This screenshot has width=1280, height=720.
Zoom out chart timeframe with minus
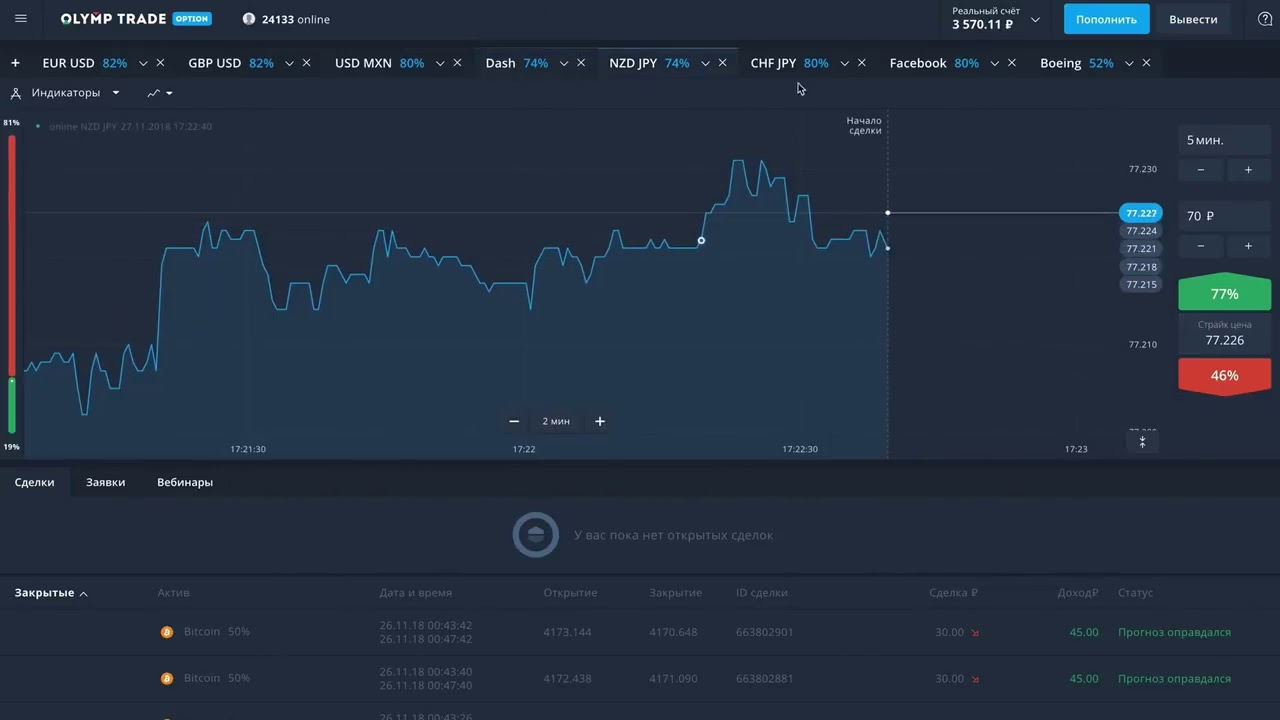[514, 421]
